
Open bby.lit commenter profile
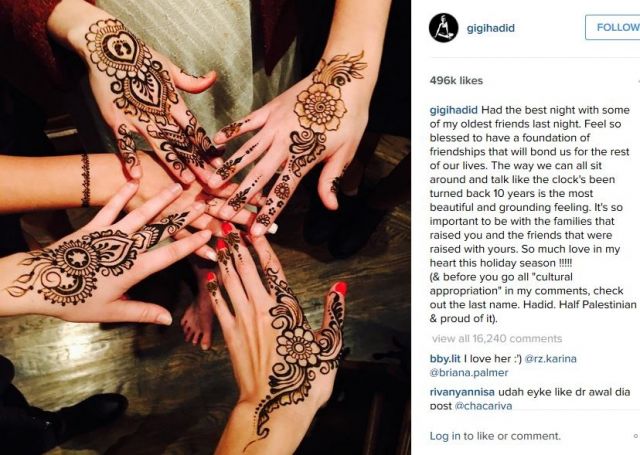click(x=445, y=359)
